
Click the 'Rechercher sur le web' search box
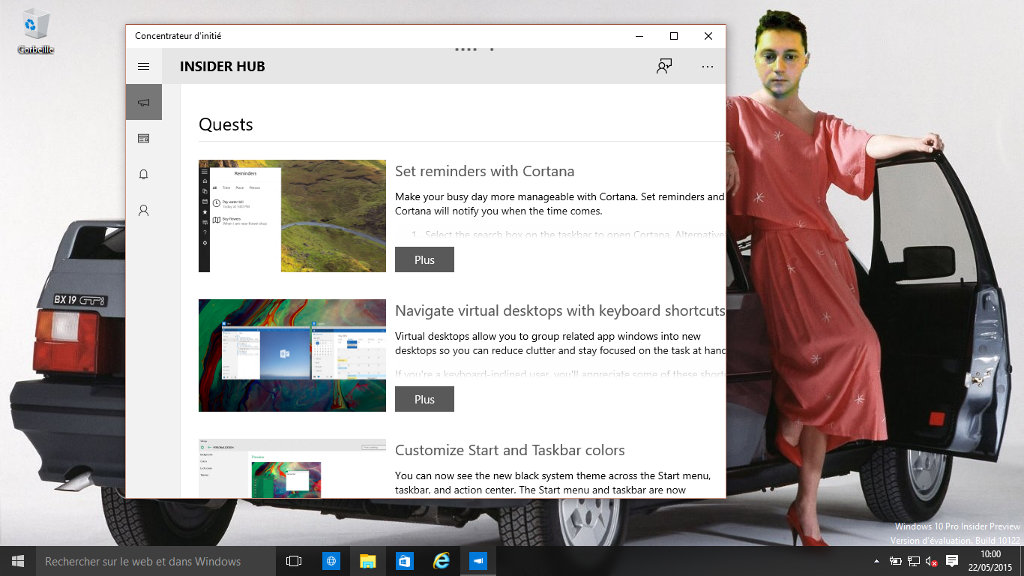(155, 561)
